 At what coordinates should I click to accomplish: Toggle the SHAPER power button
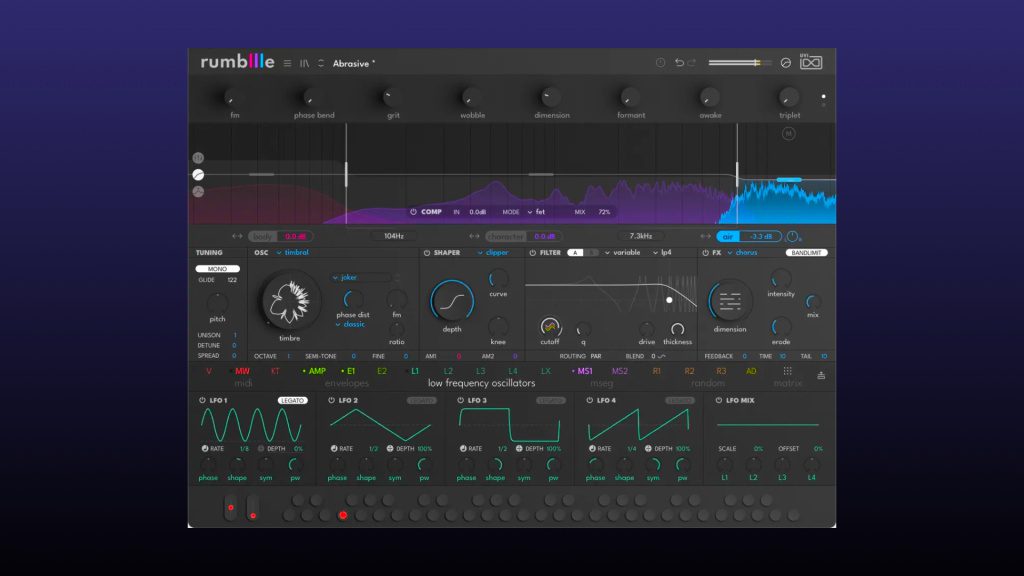(426, 253)
